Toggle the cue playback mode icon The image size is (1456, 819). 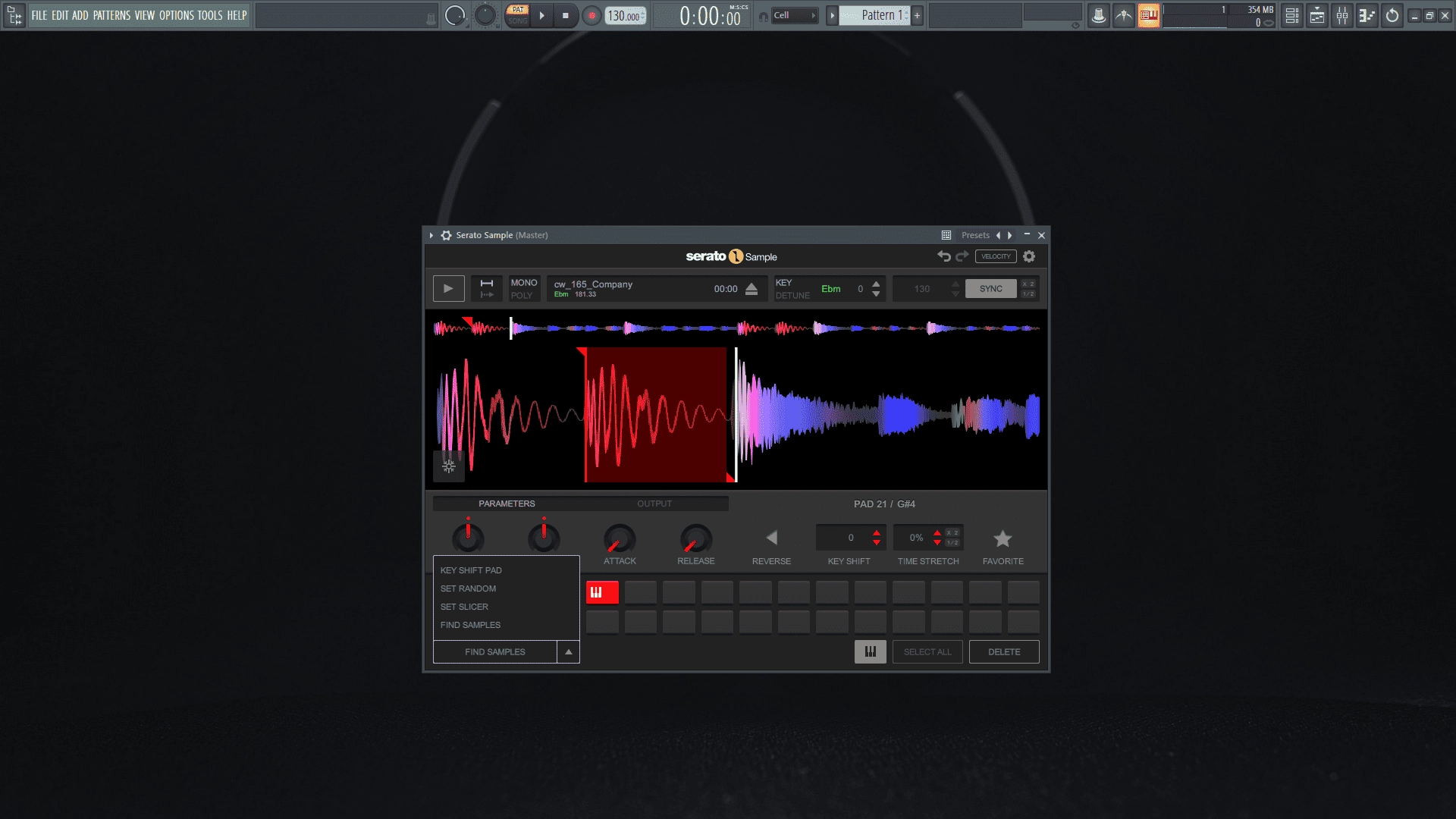click(487, 289)
